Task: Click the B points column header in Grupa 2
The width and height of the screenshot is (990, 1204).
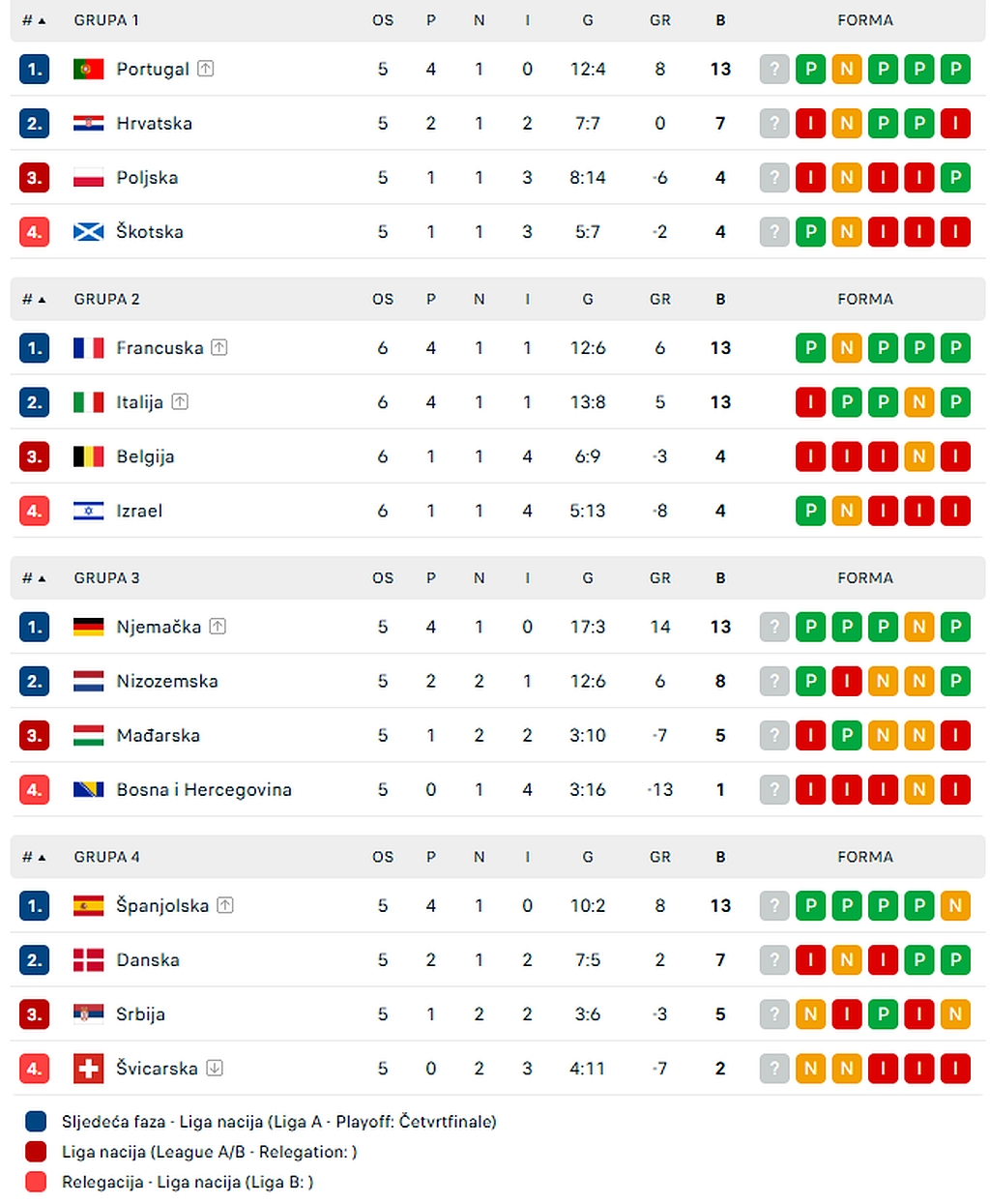Action: pos(720,299)
